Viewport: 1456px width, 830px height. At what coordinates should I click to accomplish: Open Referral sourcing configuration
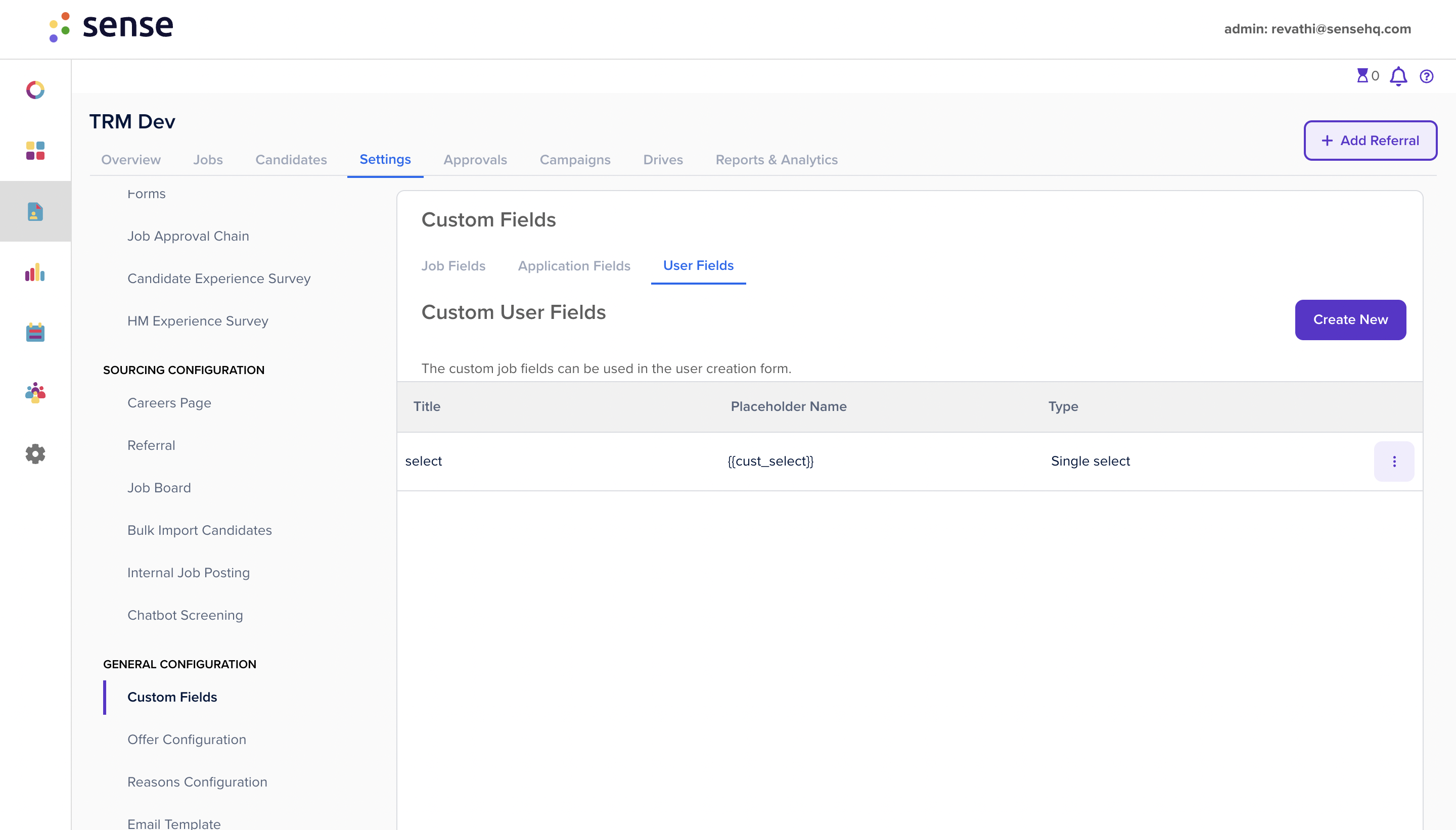tap(151, 445)
